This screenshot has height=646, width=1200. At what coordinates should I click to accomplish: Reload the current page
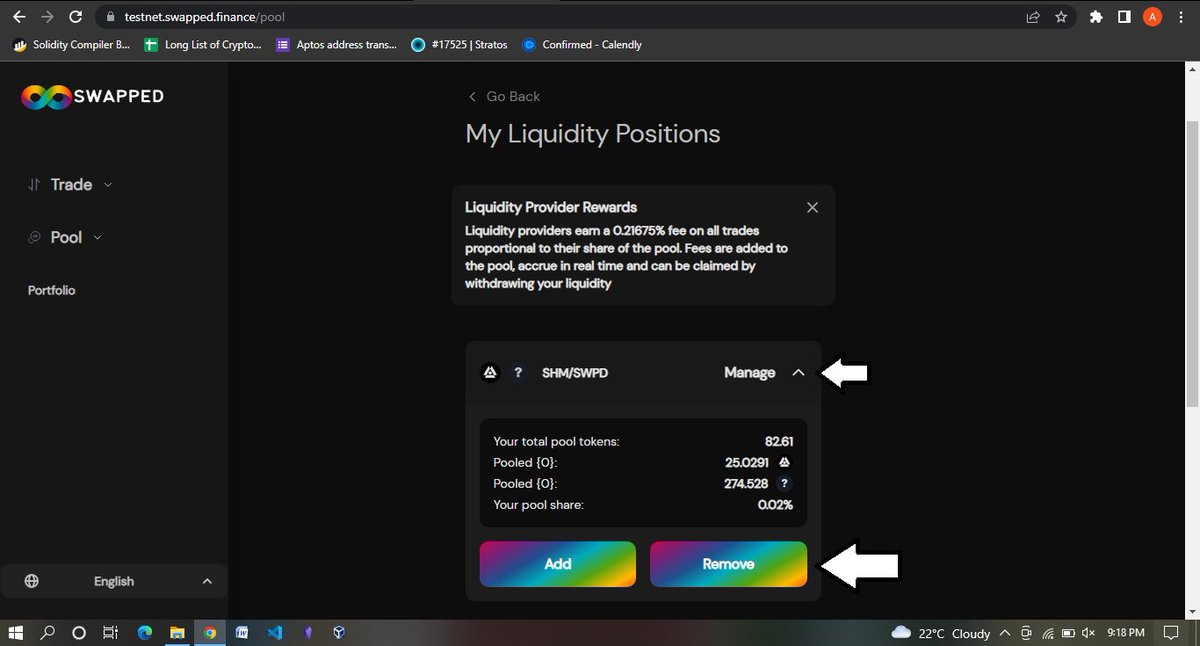tap(76, 17)
